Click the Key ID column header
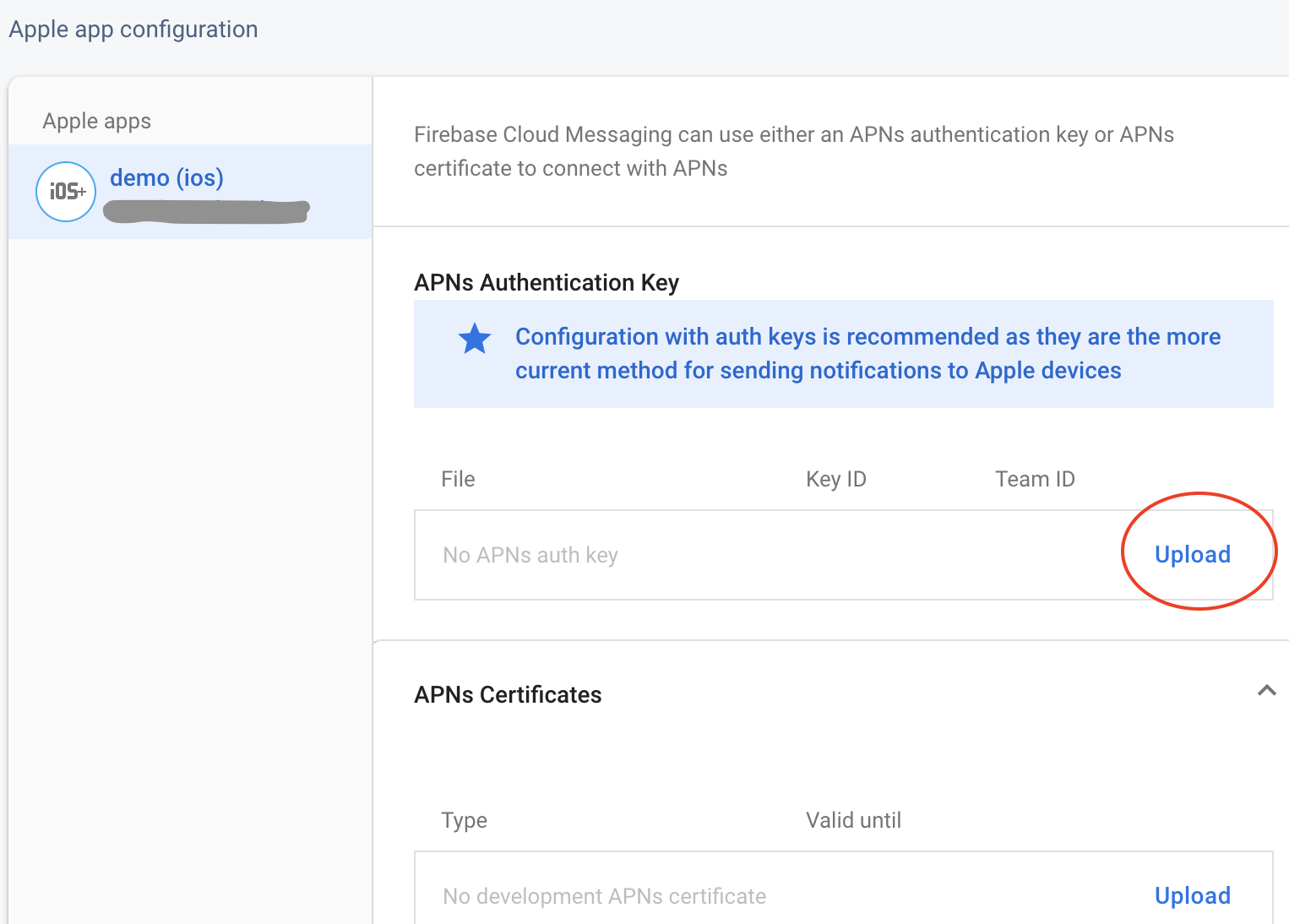The image size is (1289, 924). click(x=835, y=479)
